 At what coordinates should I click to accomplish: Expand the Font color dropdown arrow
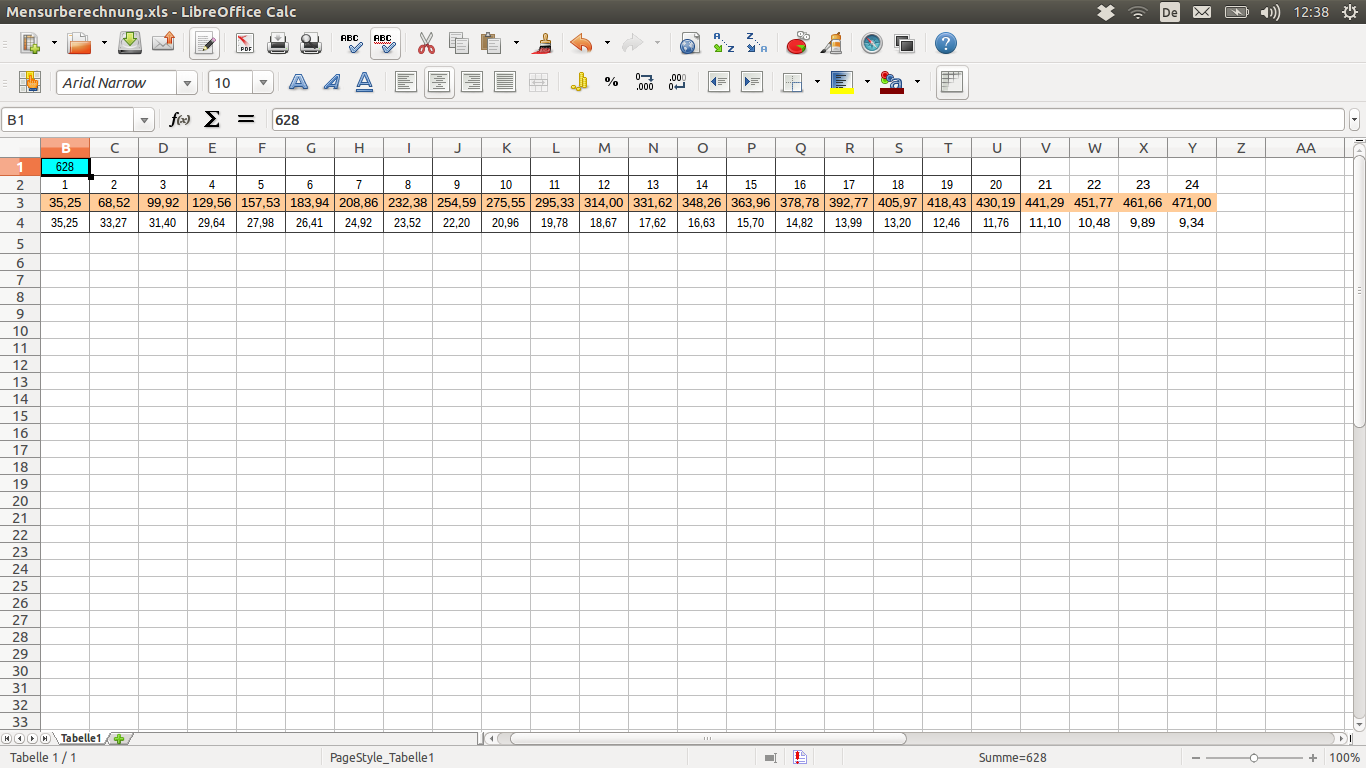coord(917,82)
